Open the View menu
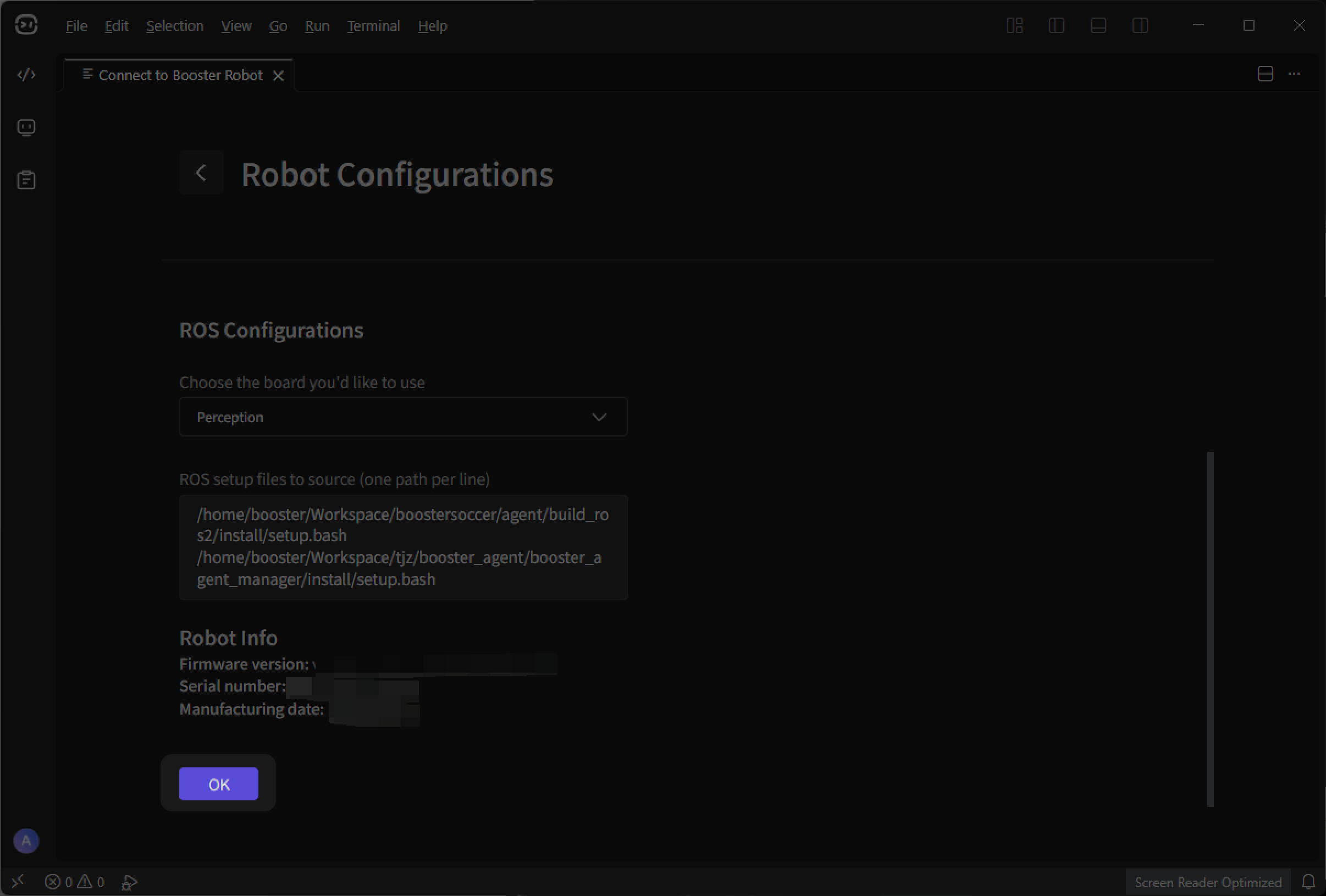The width and height of the screenshot is (1326, 896). tap(236, 26)
